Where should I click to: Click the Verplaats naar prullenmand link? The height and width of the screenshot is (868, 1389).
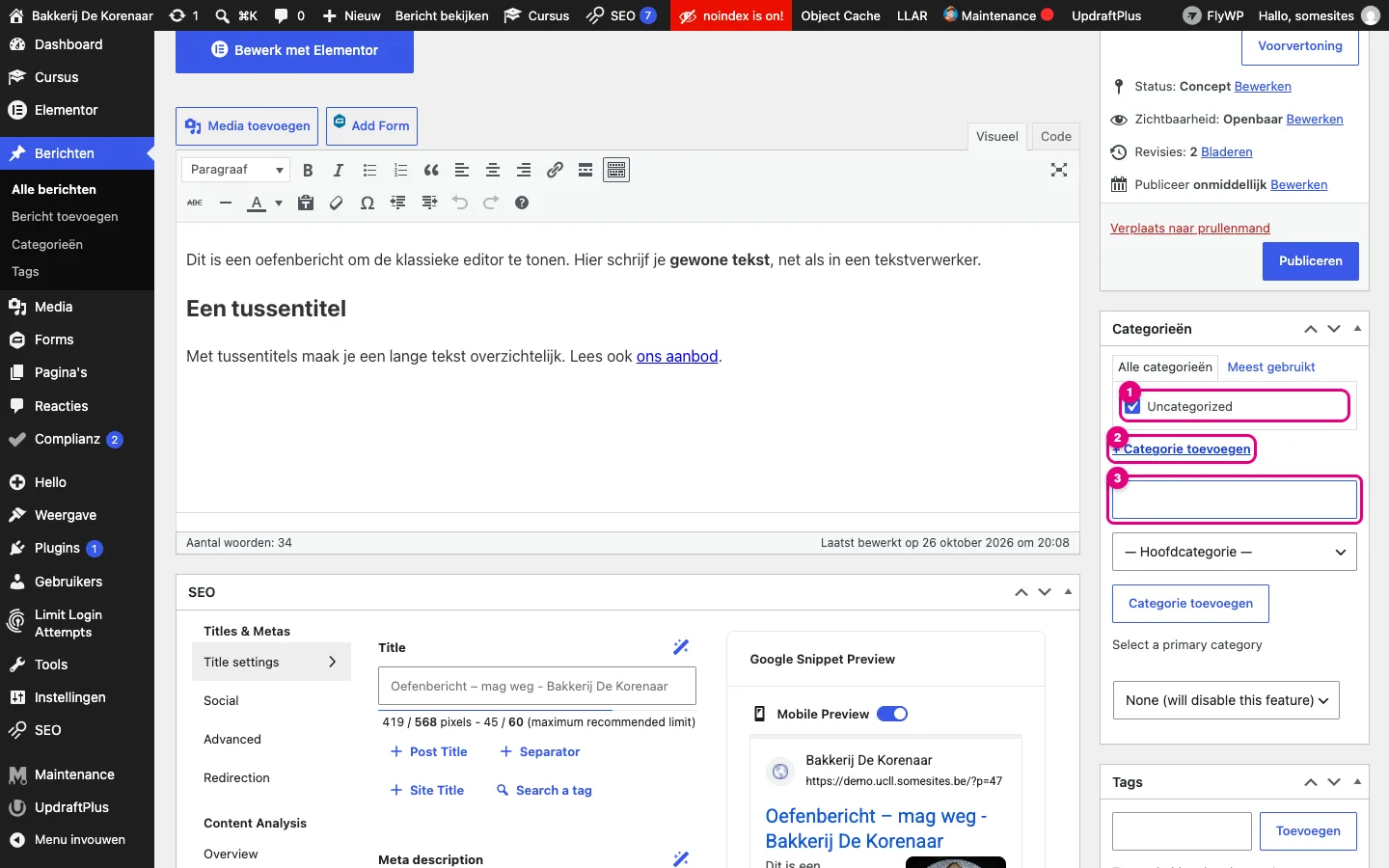[1190, 228]
